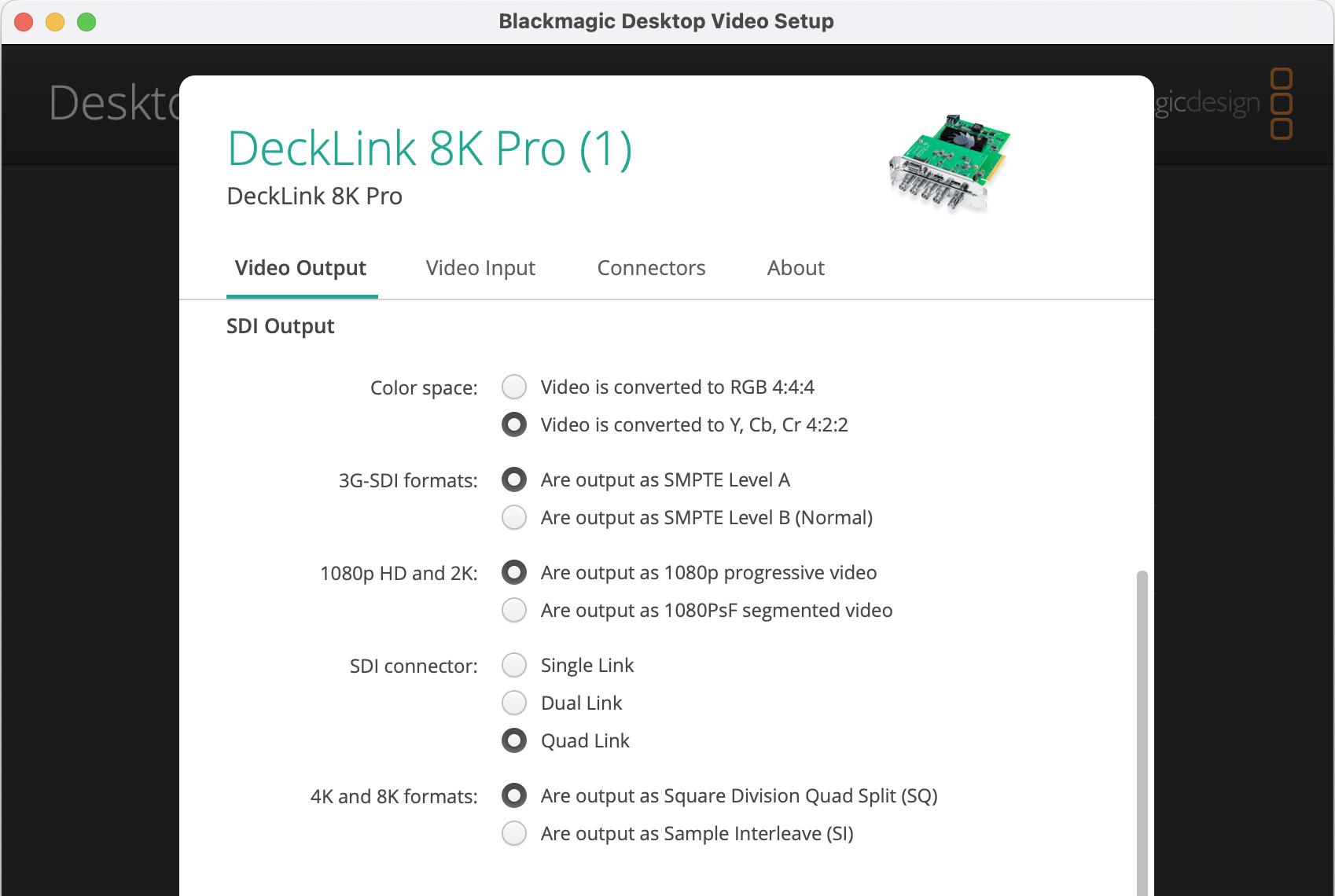Click the settings panel vertical scrollbar
This screenshot has width=1335, height=896.
(1142, 731)
